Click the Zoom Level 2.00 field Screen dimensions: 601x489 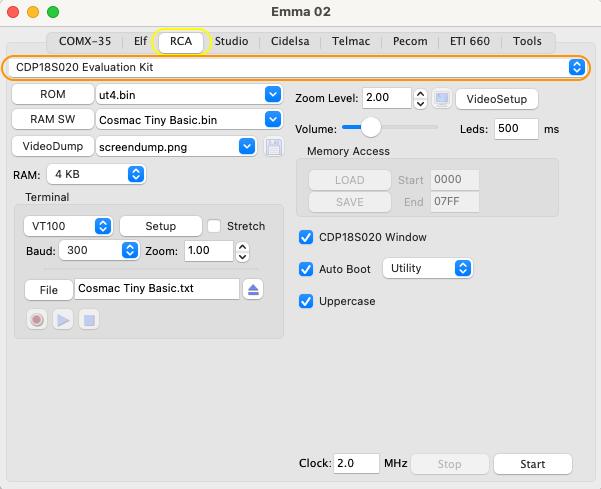click(x=387, y=98)
